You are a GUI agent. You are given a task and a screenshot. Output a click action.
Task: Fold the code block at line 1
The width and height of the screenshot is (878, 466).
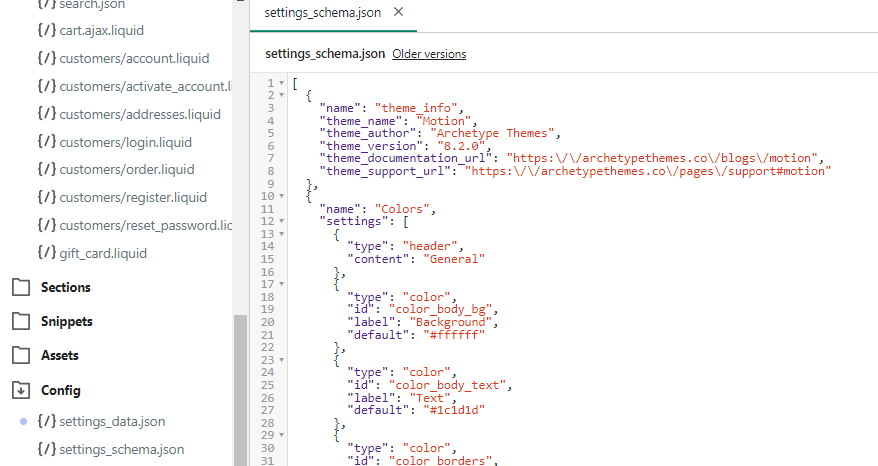[282, 83]
